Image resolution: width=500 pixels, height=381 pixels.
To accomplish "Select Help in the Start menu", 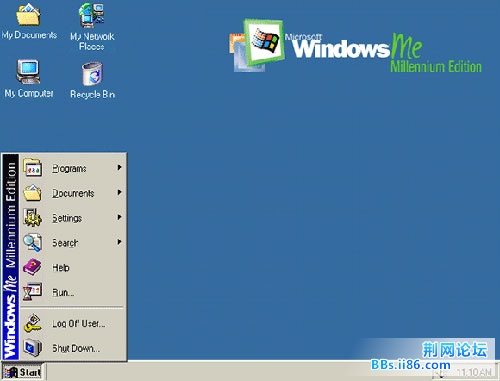I will coord(73,267).
